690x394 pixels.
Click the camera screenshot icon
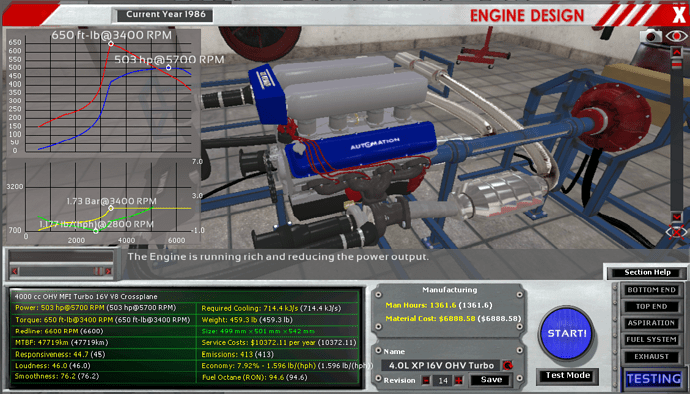[x=650, y=36]
